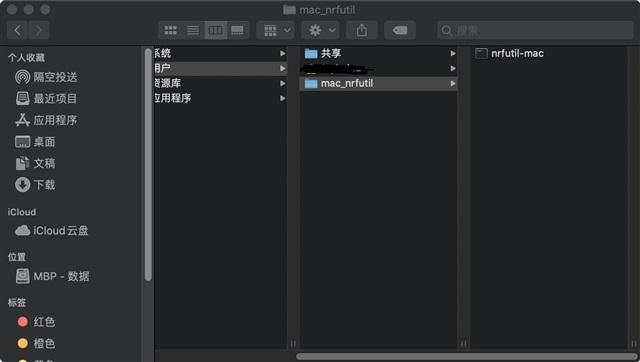Click first column resize handle
640x362 pixels.
[x=293, y=344]
